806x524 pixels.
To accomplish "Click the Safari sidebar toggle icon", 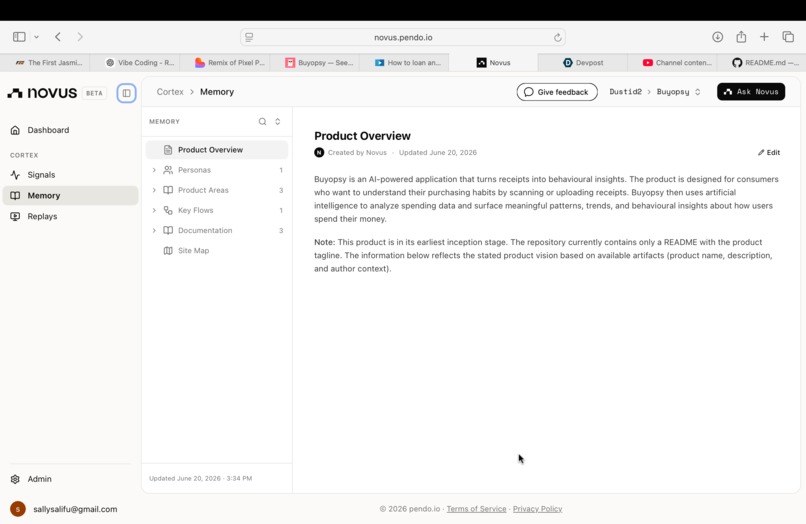I will click(x=20, y=37).
